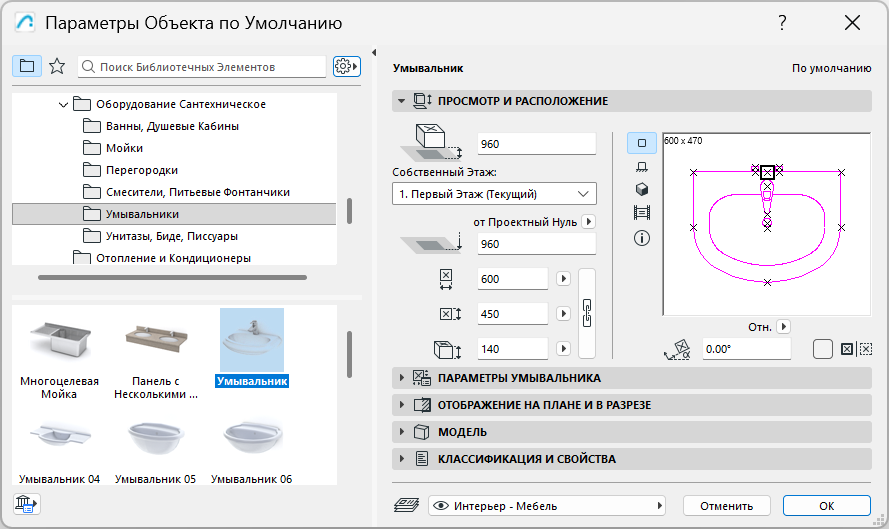This screenshot has height=529, width=889.
Task: Open library settings gear menu
Action: click(346, 66)
